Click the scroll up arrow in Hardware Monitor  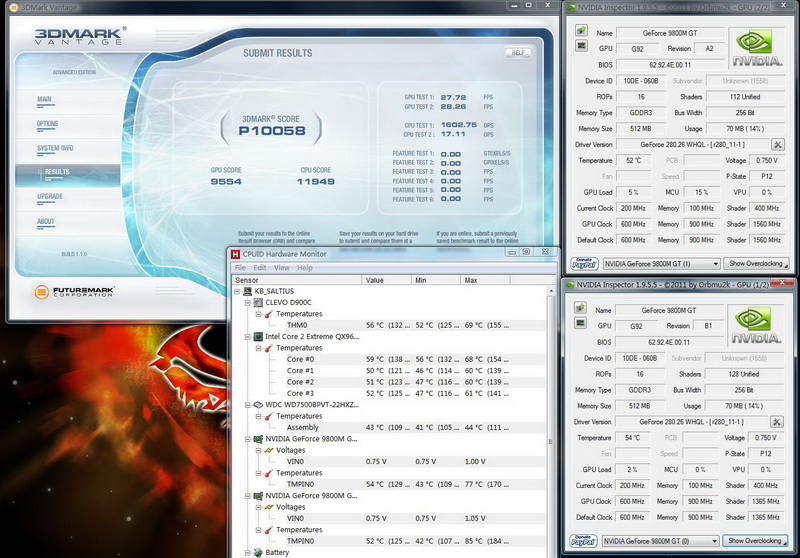551,291
